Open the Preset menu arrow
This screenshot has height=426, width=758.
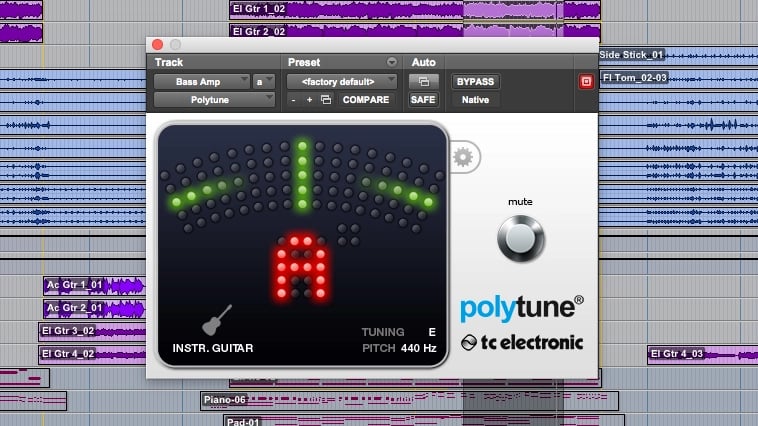click(392, 62)
